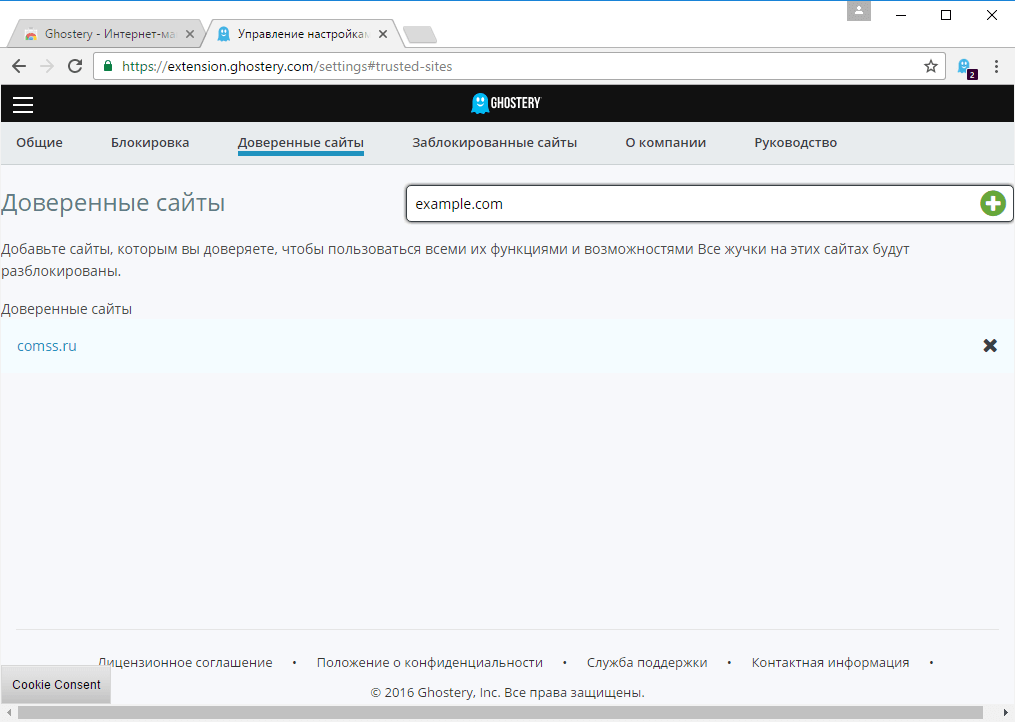
Task: Close the Ghostery settings management tab
Action: click(x=383, y=34)
